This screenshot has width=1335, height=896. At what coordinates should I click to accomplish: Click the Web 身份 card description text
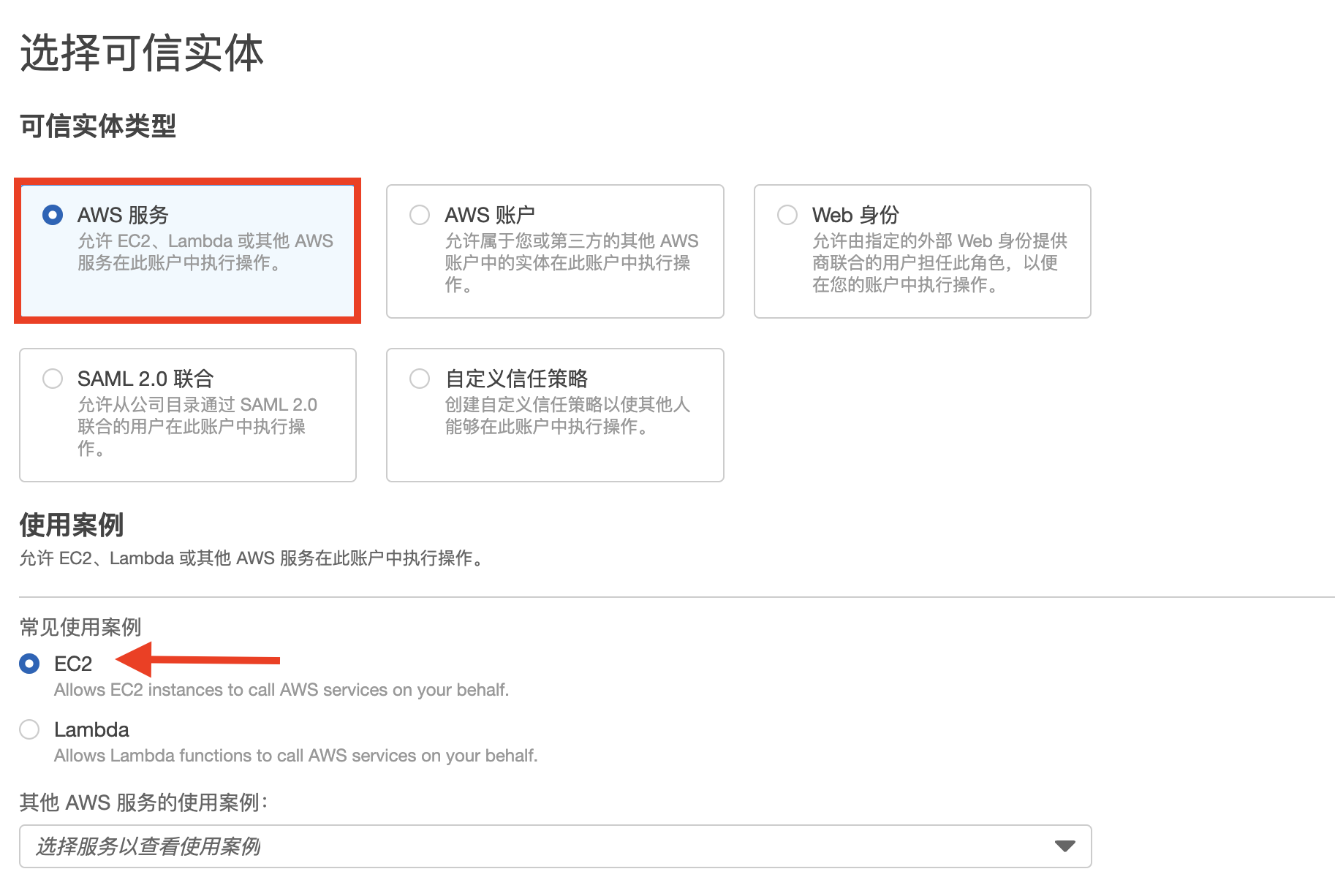tap(939, 263)
